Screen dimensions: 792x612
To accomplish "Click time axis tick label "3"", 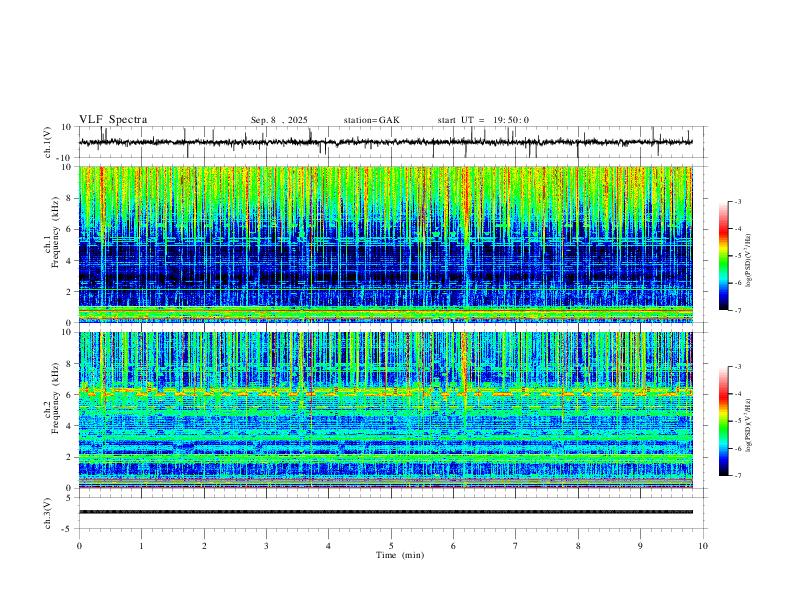I will [x=266, y=546].
